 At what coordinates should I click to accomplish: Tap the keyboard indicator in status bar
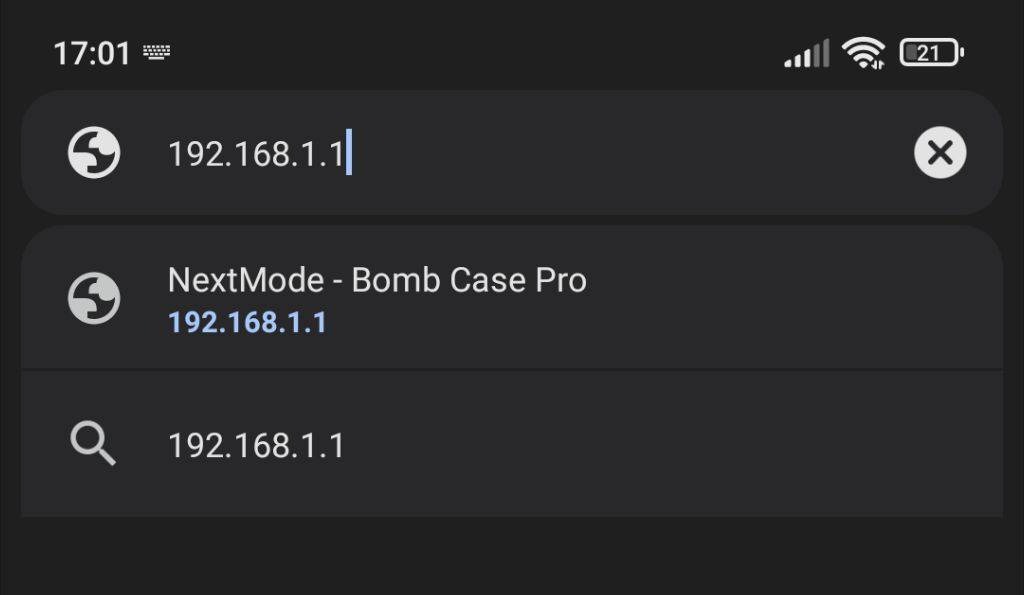click(156, 52)
